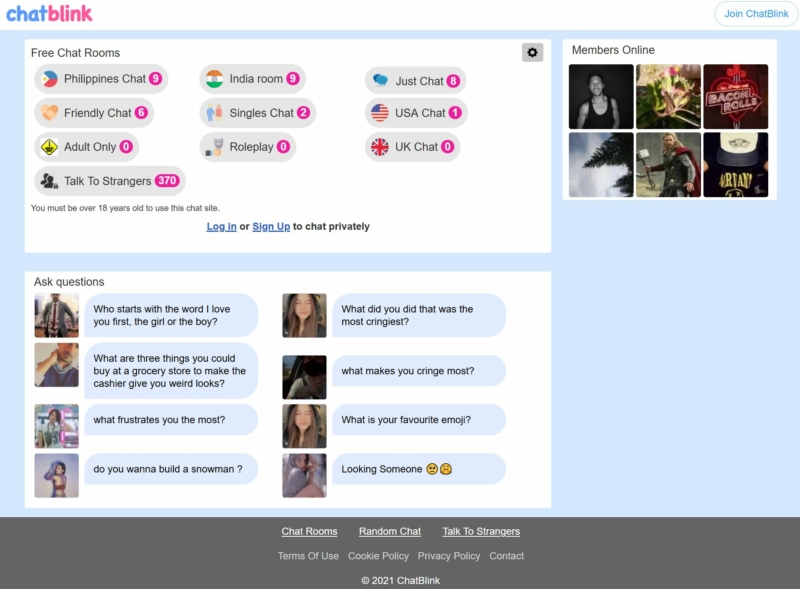Open Privacy Policy link
The height and width of the screenshot is (589, 800).
(x=449, y=556)
